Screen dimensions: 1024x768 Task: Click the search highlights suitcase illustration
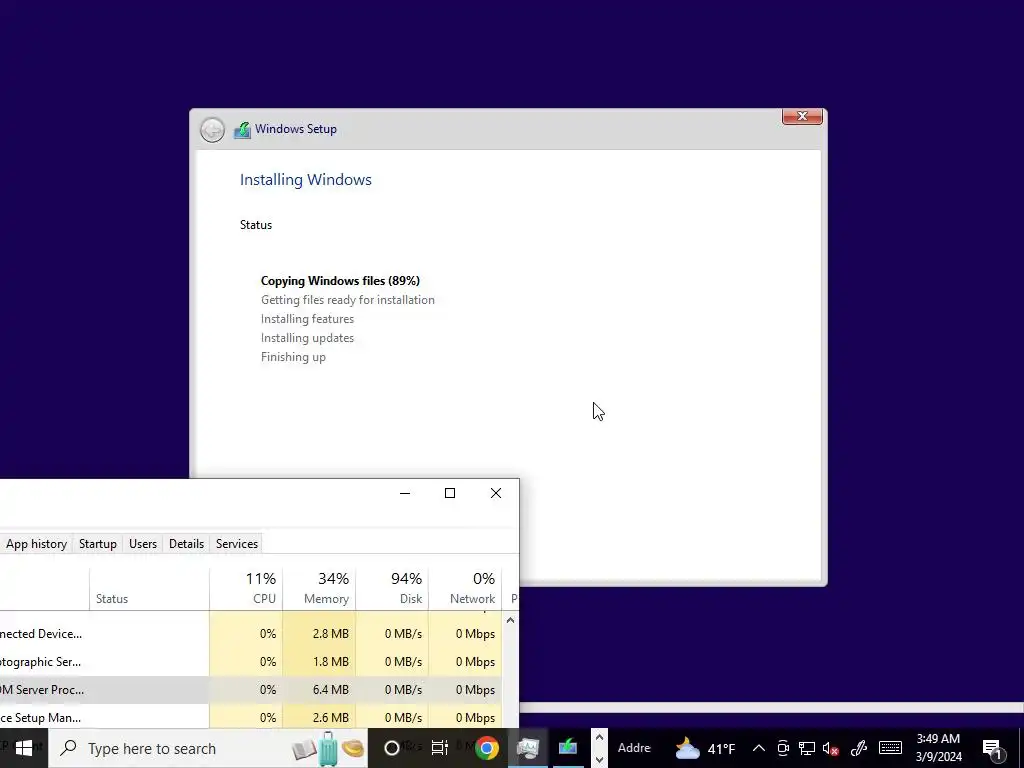pos(328,748)
